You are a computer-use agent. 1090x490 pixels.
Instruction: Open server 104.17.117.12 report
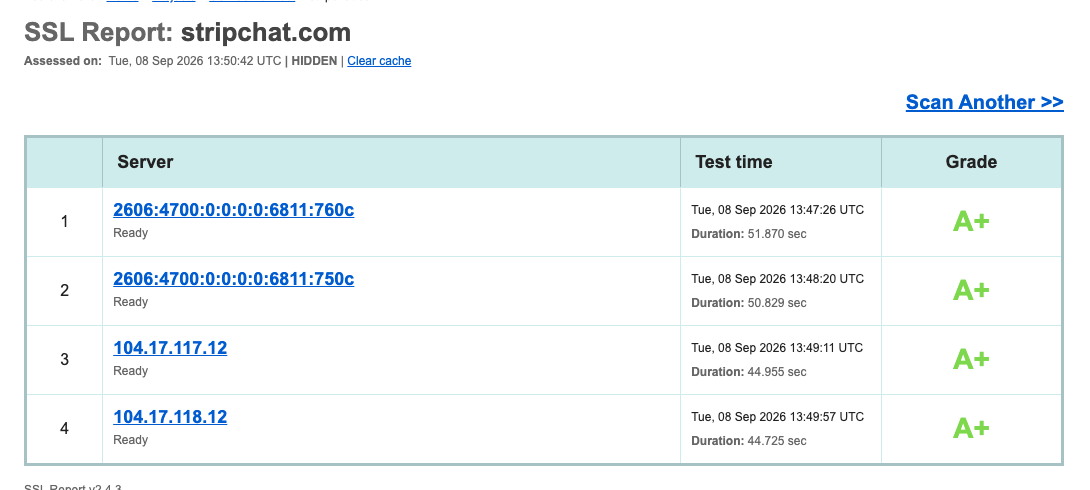click(170, 348)
